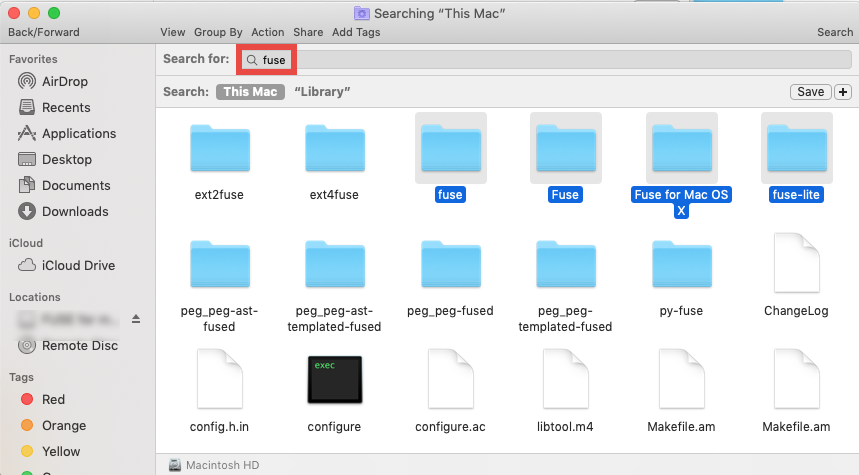Screen dimensions: 859x475
Task: Select the ChangeLog document icon
Action: (x=797, y=264)
